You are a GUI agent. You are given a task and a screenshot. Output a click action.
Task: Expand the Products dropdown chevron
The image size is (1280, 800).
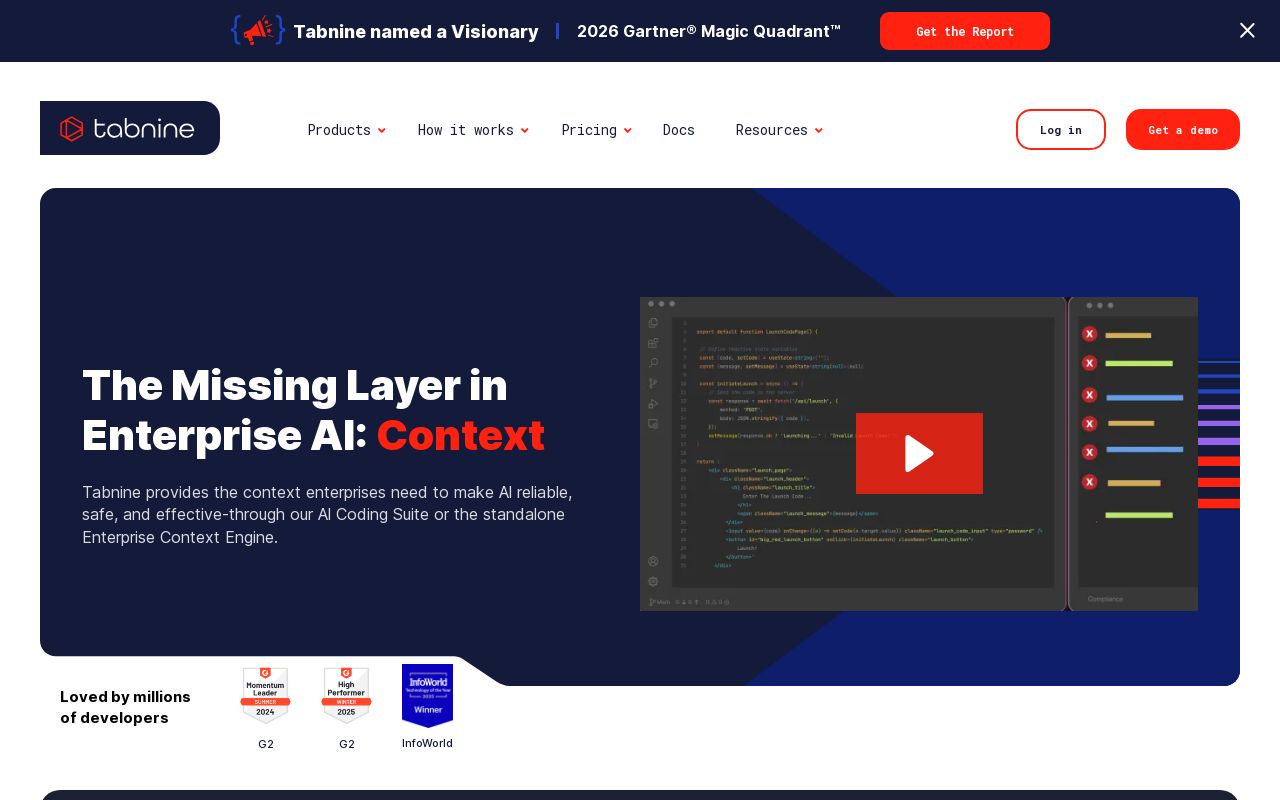tap(382, 130)
